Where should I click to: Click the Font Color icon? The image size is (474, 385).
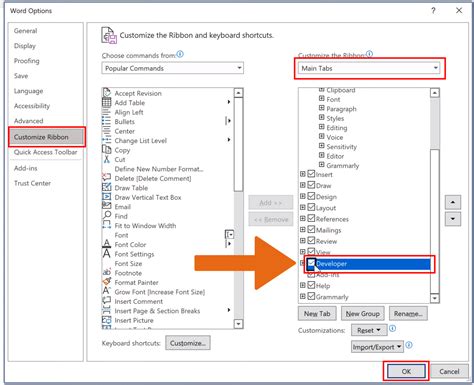click(x=106, y=244)
